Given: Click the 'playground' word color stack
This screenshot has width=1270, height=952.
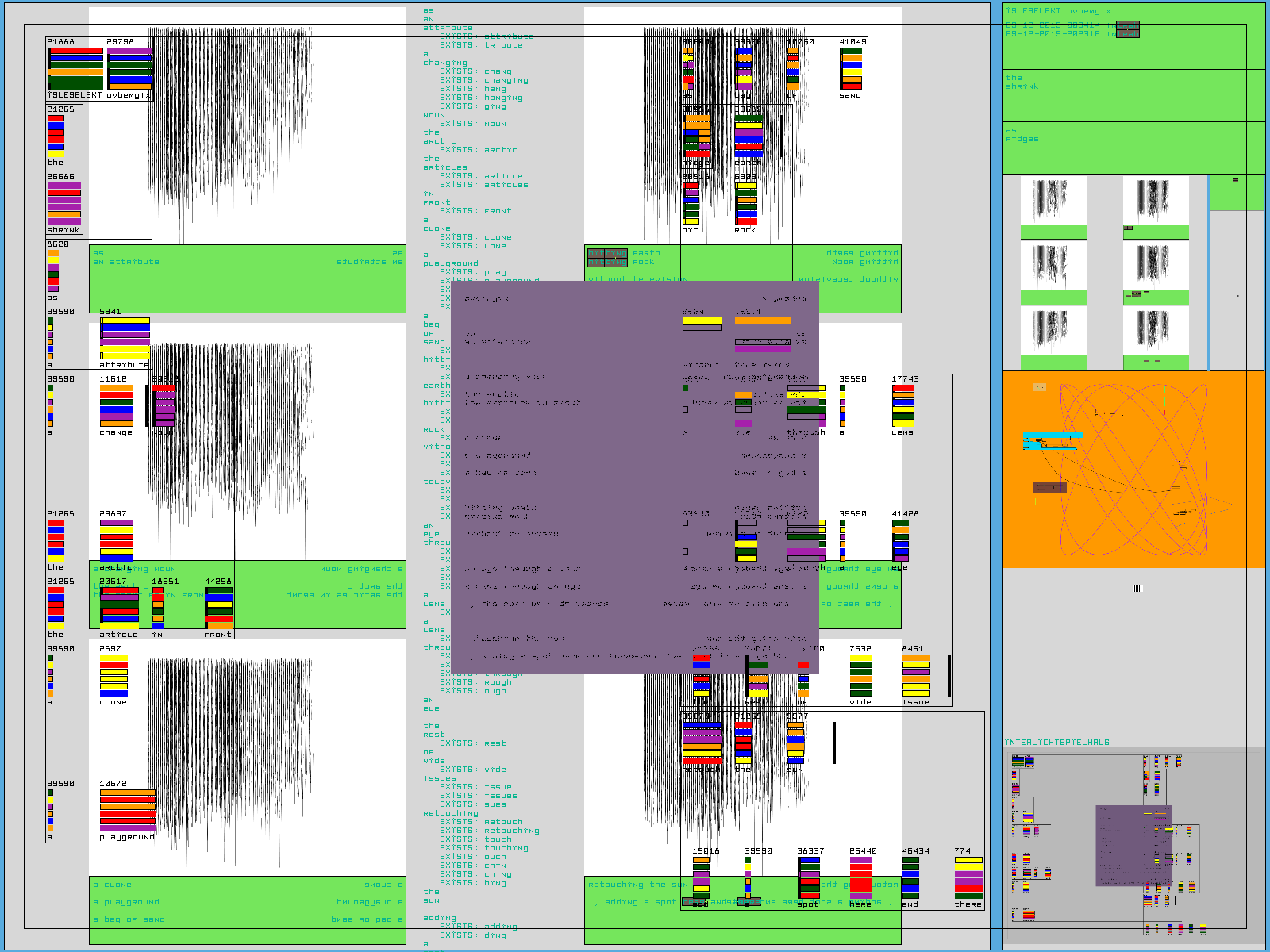Looking at the screenshot, I should [x=127, y=810].
